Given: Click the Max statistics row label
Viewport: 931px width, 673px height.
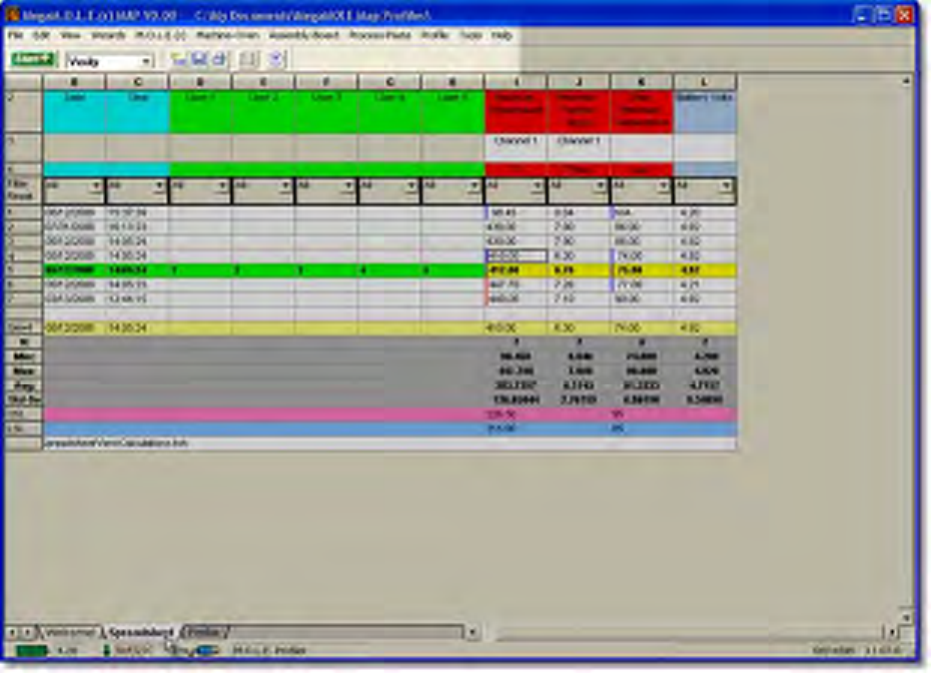Looking at the screenshot, I should [23, 371].
